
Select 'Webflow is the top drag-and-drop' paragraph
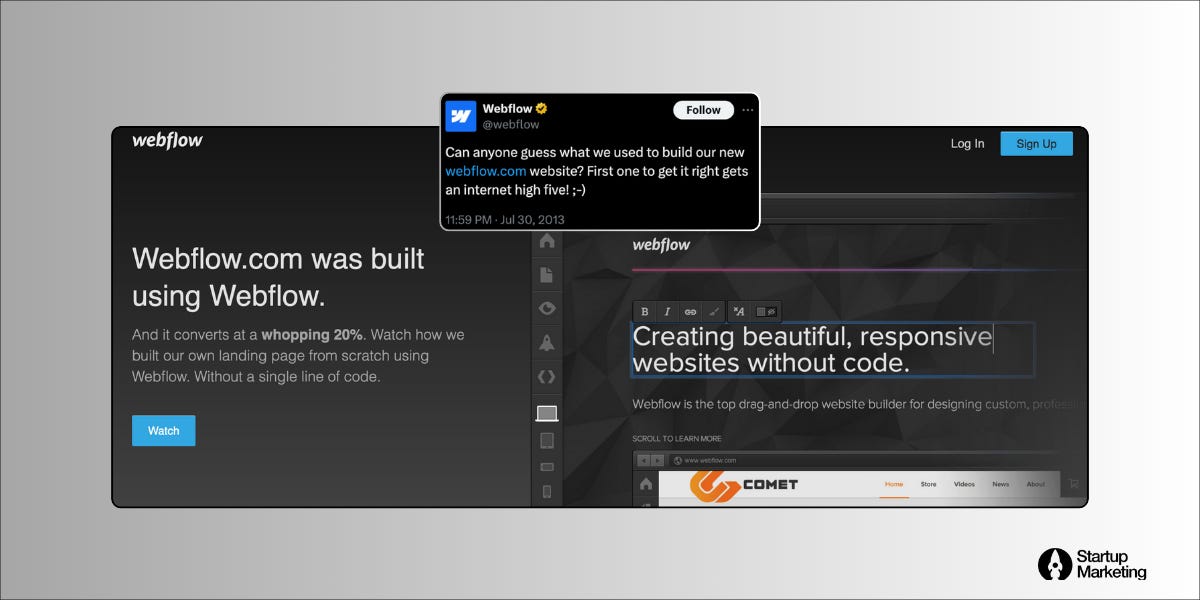(856, 405)
